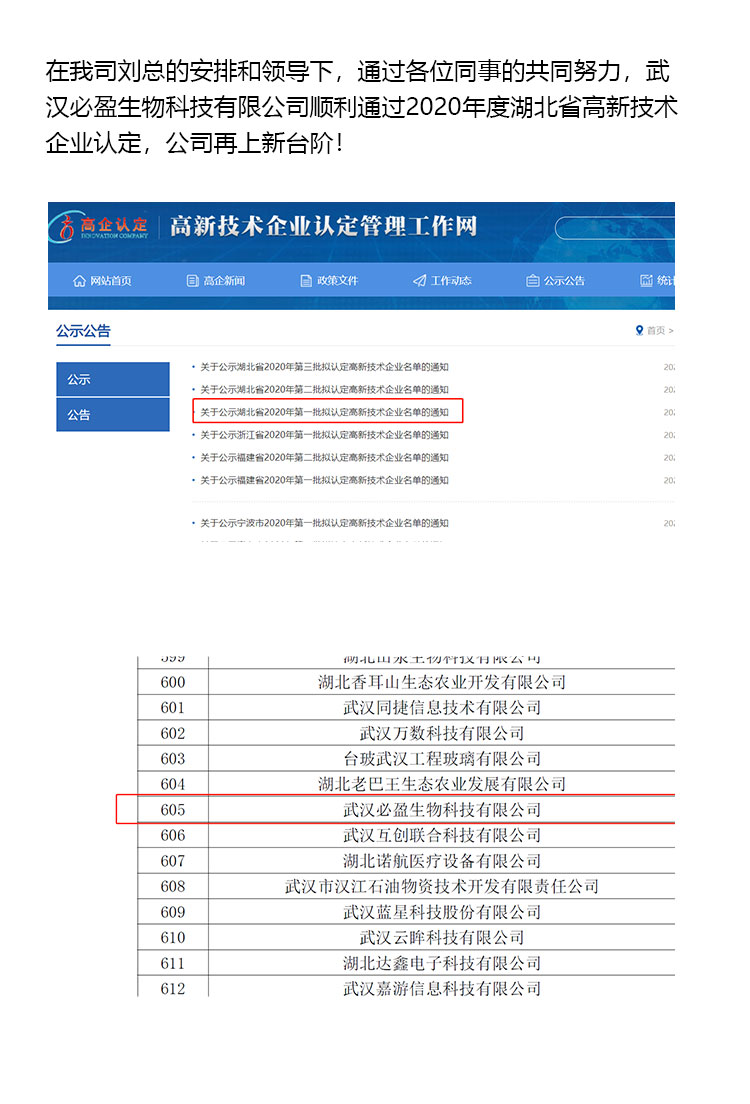Open the 高企新闻 navigation menu item
750x1104 pixels.
pyautogui.click(x=224, y=281)
